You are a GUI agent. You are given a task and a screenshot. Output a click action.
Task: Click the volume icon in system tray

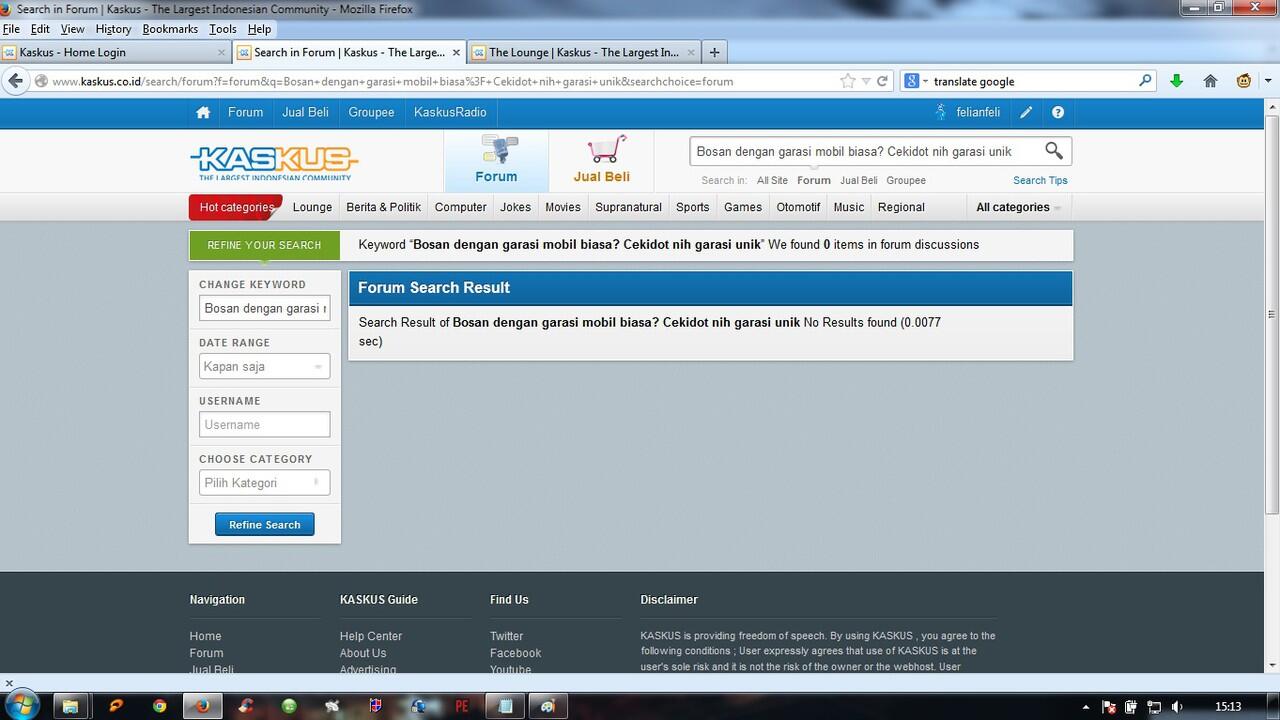click(x=1177, y=707)
